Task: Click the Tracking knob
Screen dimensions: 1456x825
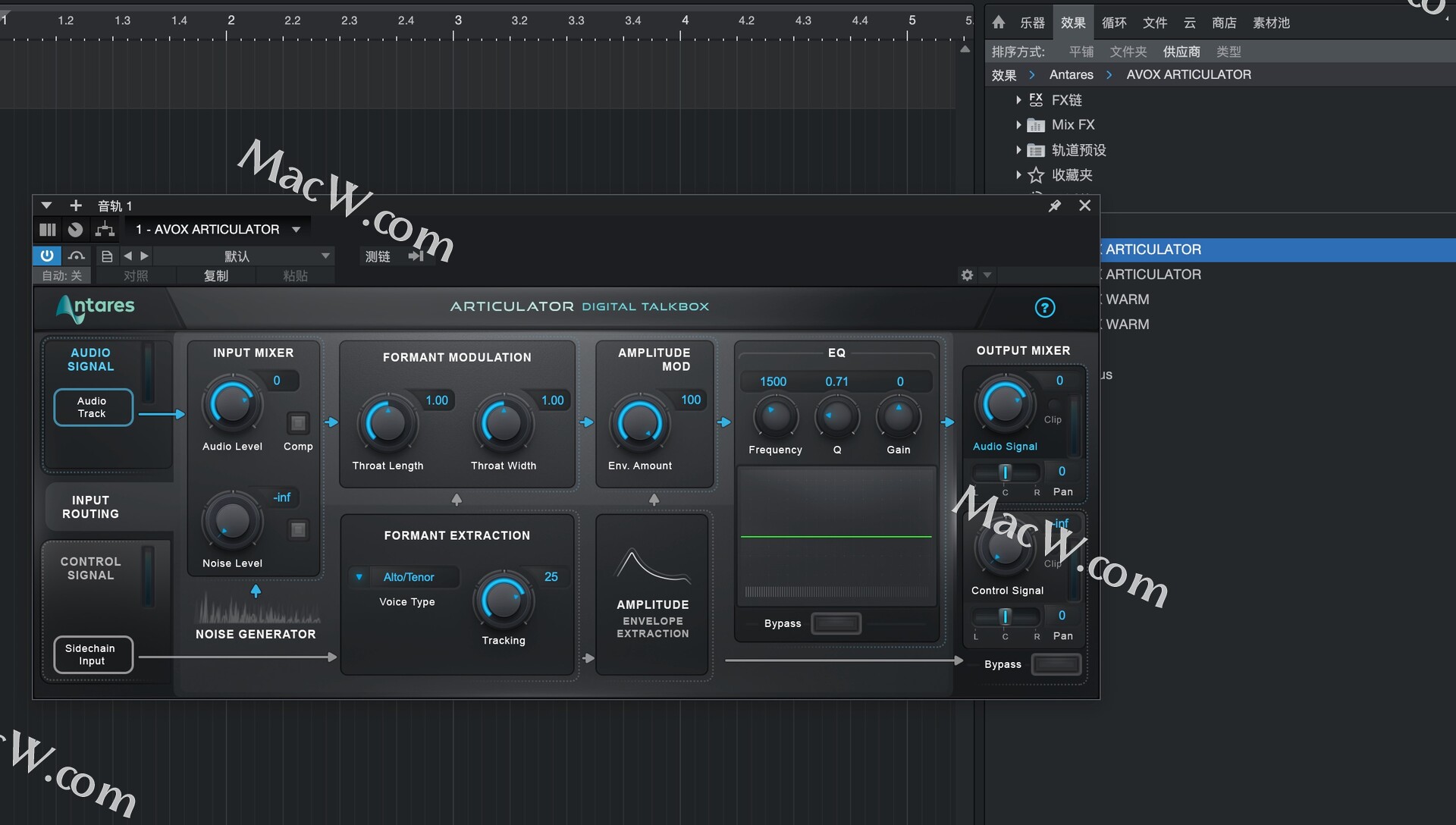Action: point(504,601)
